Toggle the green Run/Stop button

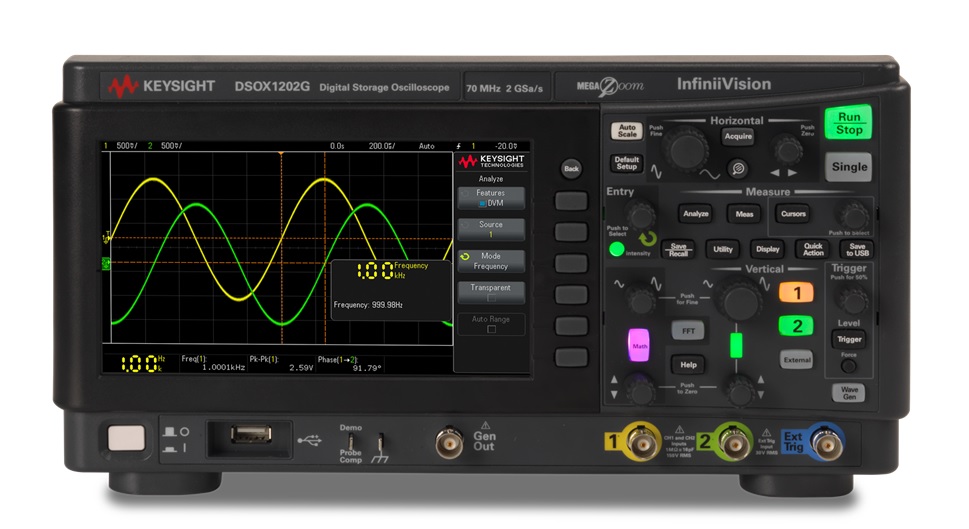pyautogui.click(x=848, y=123)
